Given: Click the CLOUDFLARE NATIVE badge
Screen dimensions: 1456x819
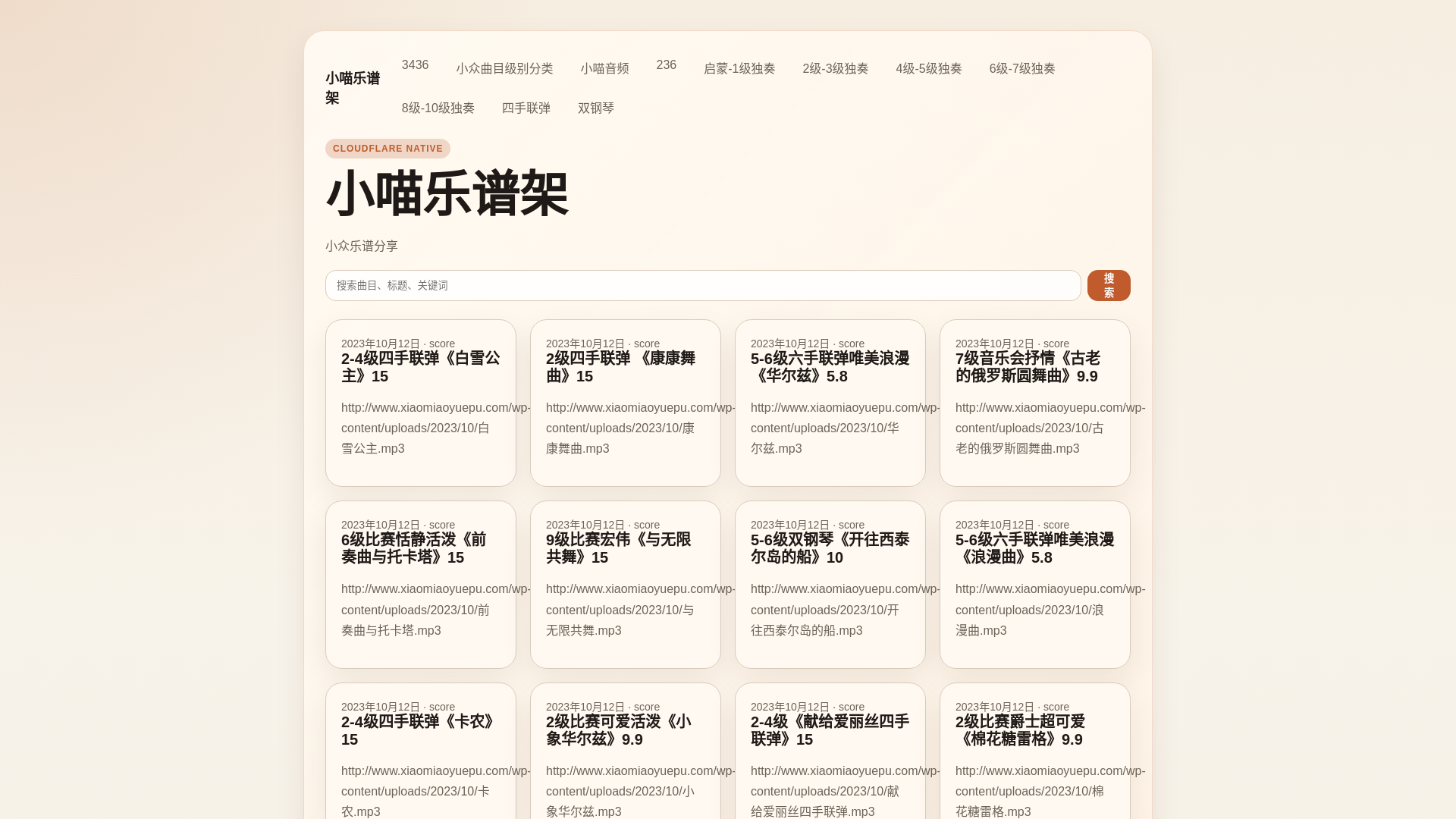Looking at the screenshot, I should (388, 149).
